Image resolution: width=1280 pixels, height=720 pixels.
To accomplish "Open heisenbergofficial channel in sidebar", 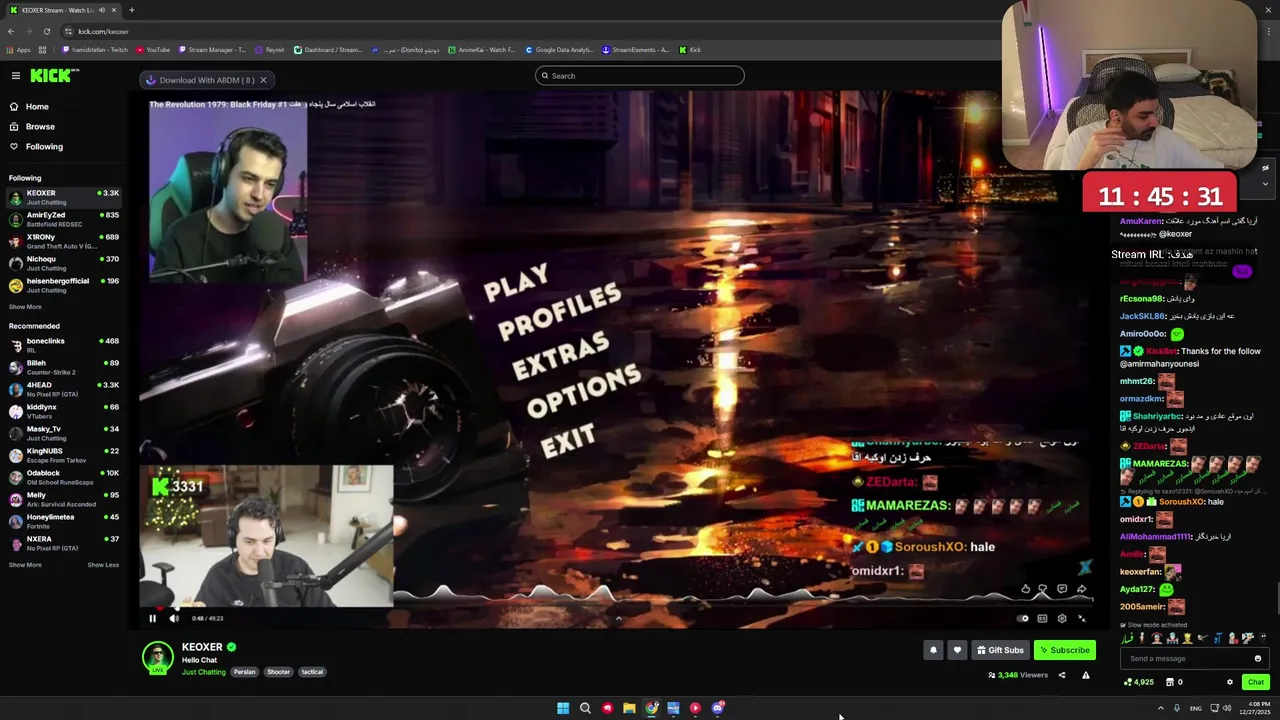I will (x=64, y=285).
